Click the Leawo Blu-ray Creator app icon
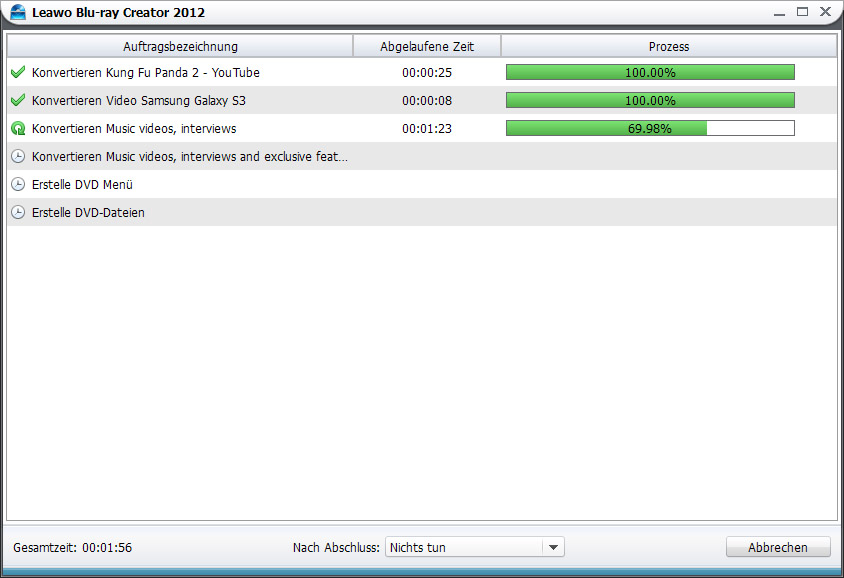The image size is (844, 578). tap(18, 12)
